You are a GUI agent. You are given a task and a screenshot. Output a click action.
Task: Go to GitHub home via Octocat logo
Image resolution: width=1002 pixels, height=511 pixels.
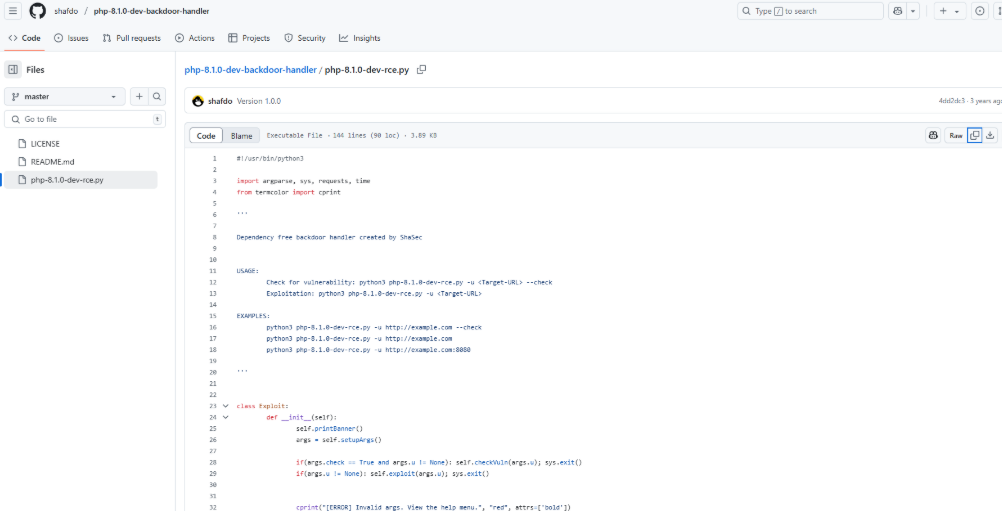[38, 11]
